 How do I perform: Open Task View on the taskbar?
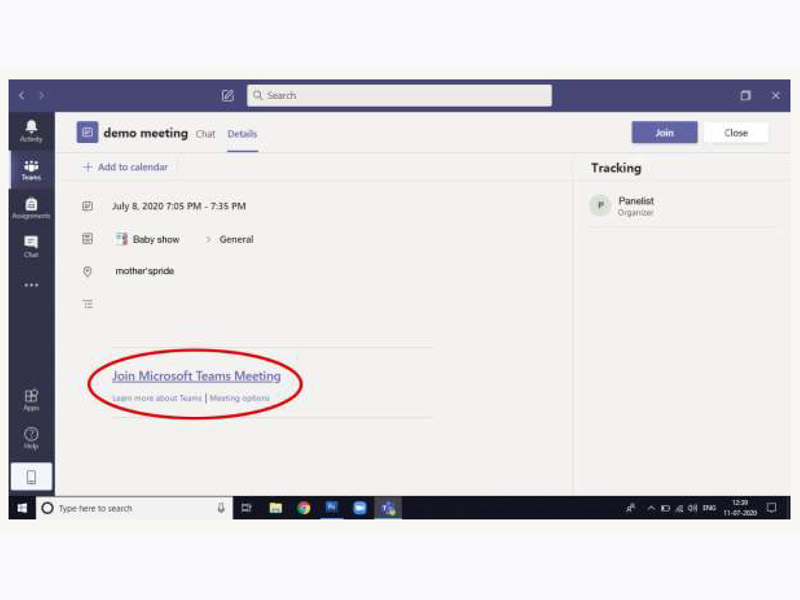(x=246, y=508)
